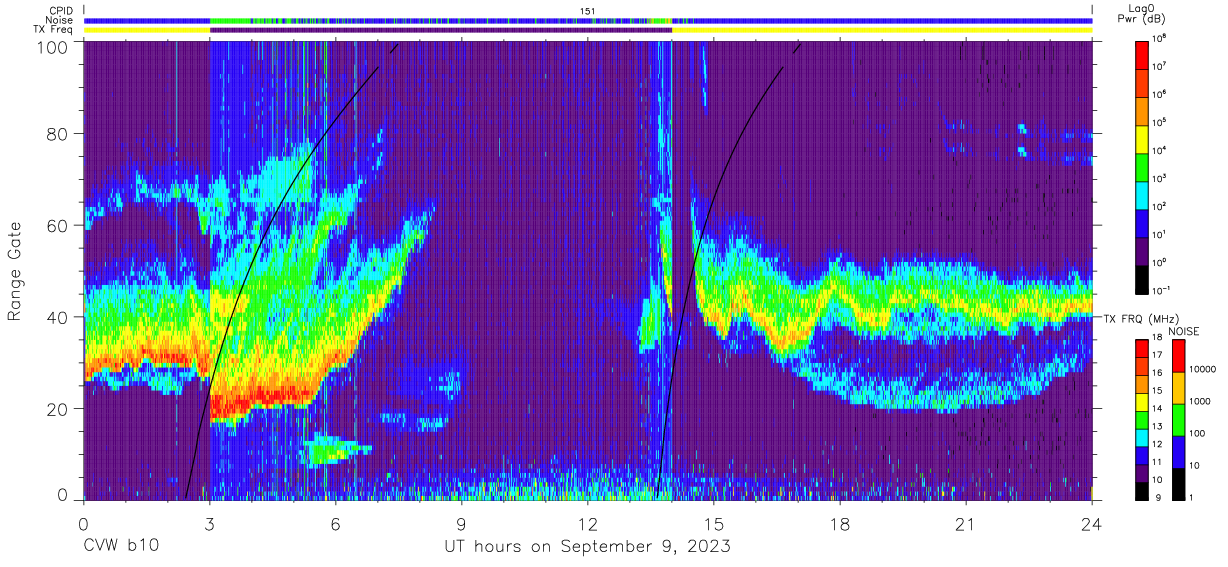
Task: Click the 1000 label on NOISE legend
Action: click(1201, 403)
